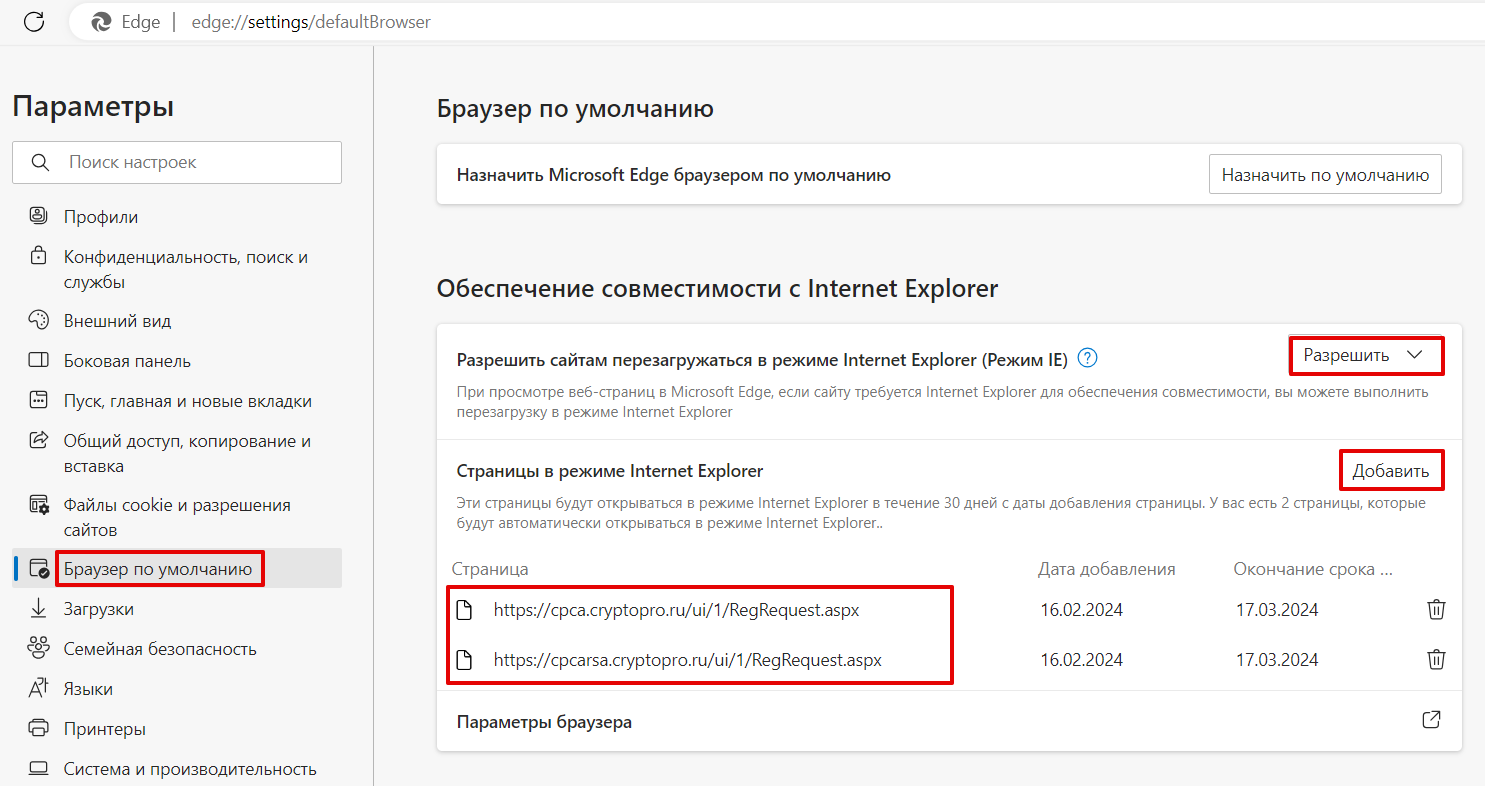Open Языки settings page

click(88, 689)
